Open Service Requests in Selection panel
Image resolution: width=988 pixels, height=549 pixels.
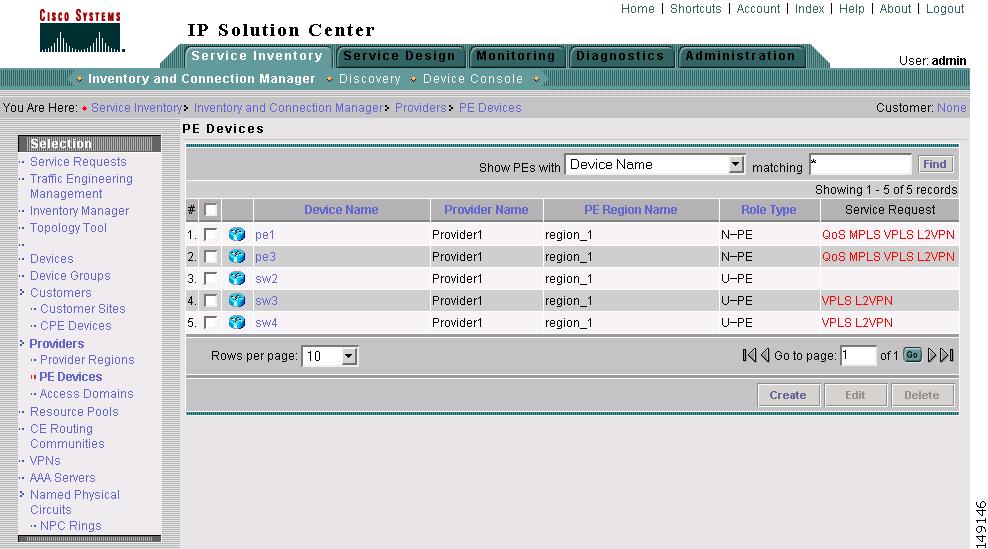click(78, 162)
